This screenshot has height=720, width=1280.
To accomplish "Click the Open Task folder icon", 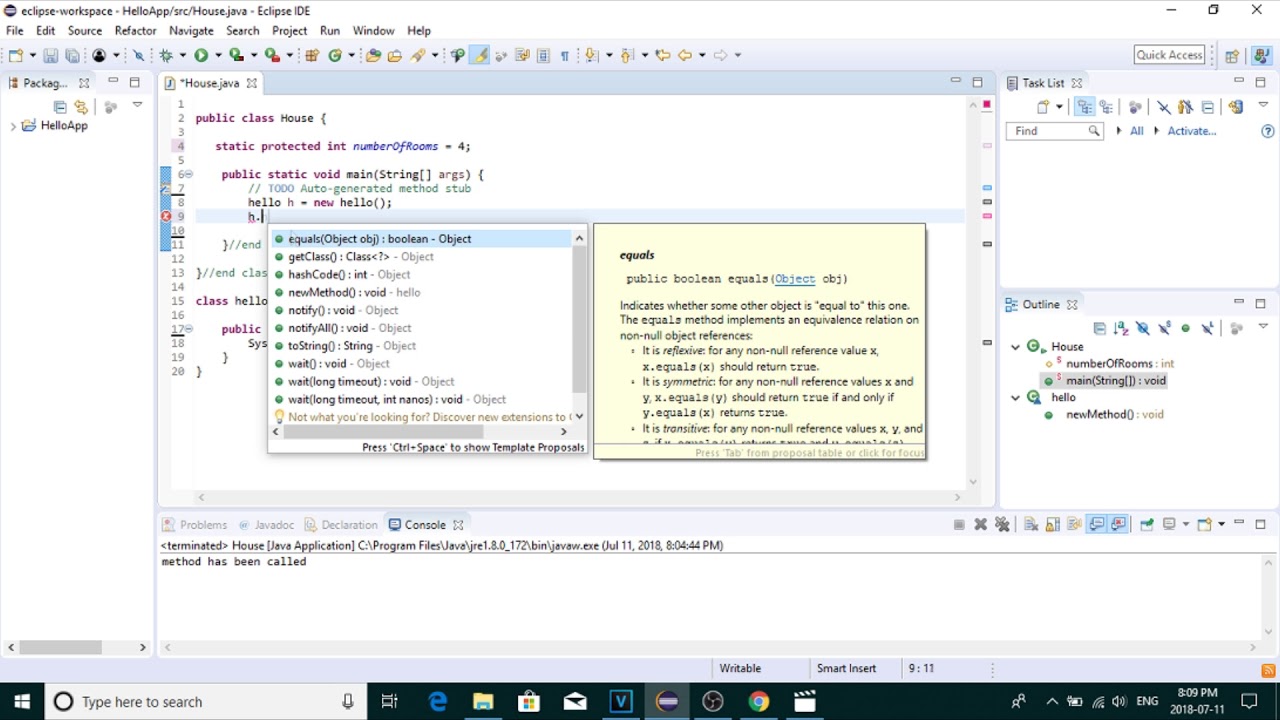I will 395,55.
